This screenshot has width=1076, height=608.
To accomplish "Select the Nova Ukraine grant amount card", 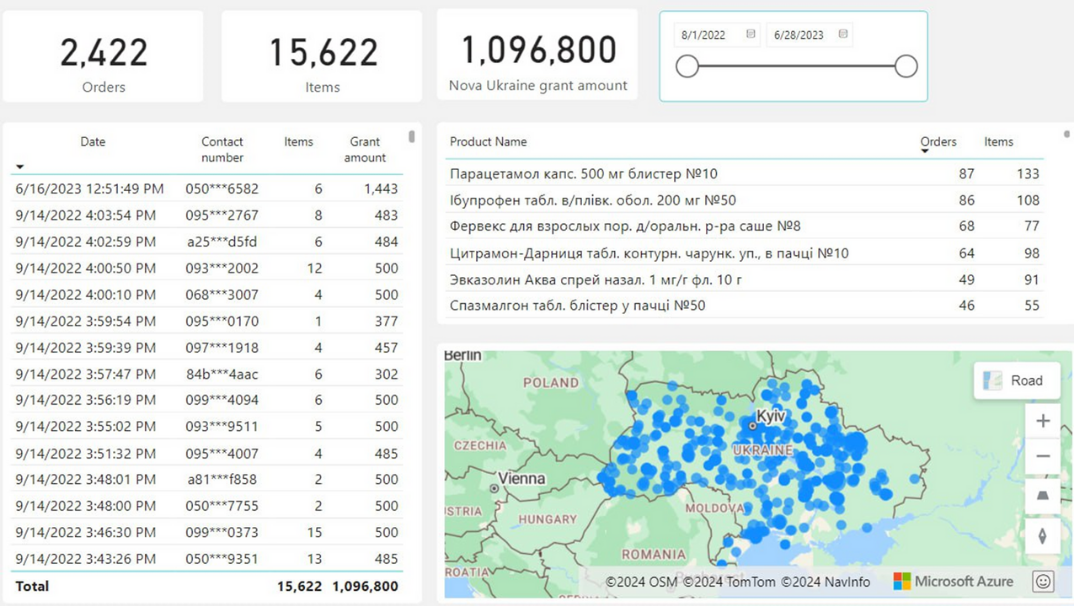I will [x=537, y=55].
